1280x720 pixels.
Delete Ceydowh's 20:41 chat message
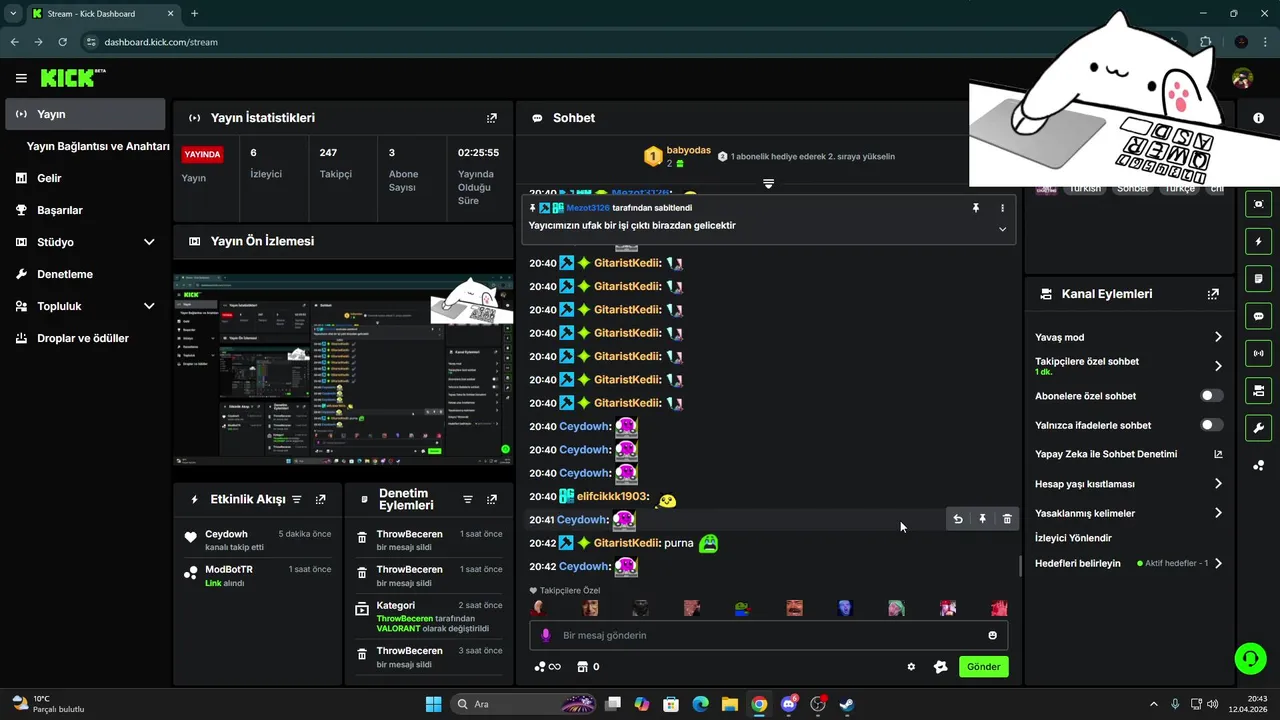point(1007,519)
